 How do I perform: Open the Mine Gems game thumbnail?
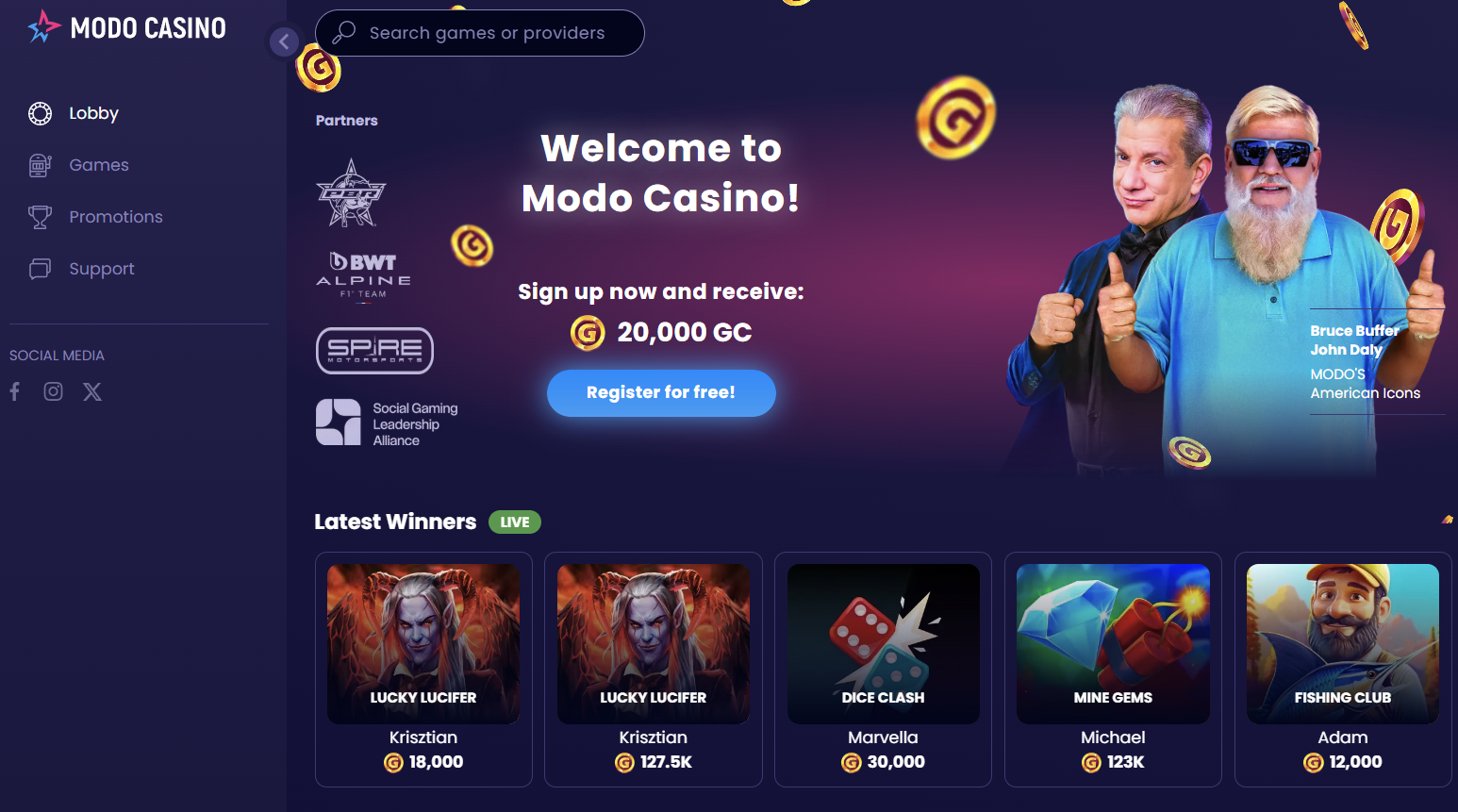tap(1113, 644)
